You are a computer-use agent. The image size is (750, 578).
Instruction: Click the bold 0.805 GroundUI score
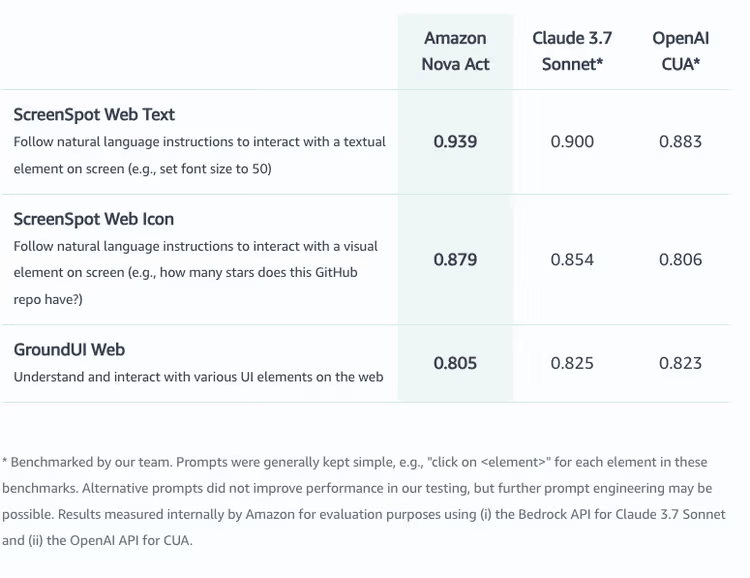tap(455, 363)
